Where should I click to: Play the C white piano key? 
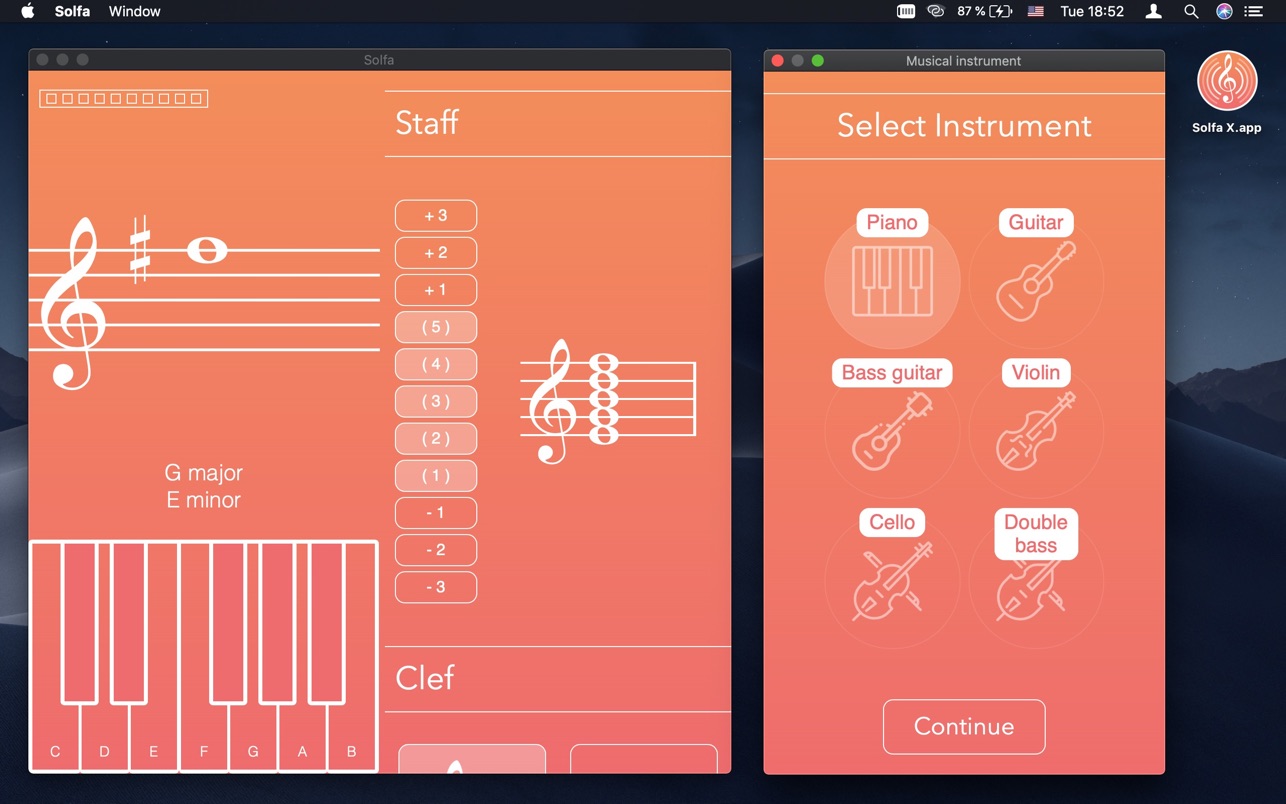55,740
